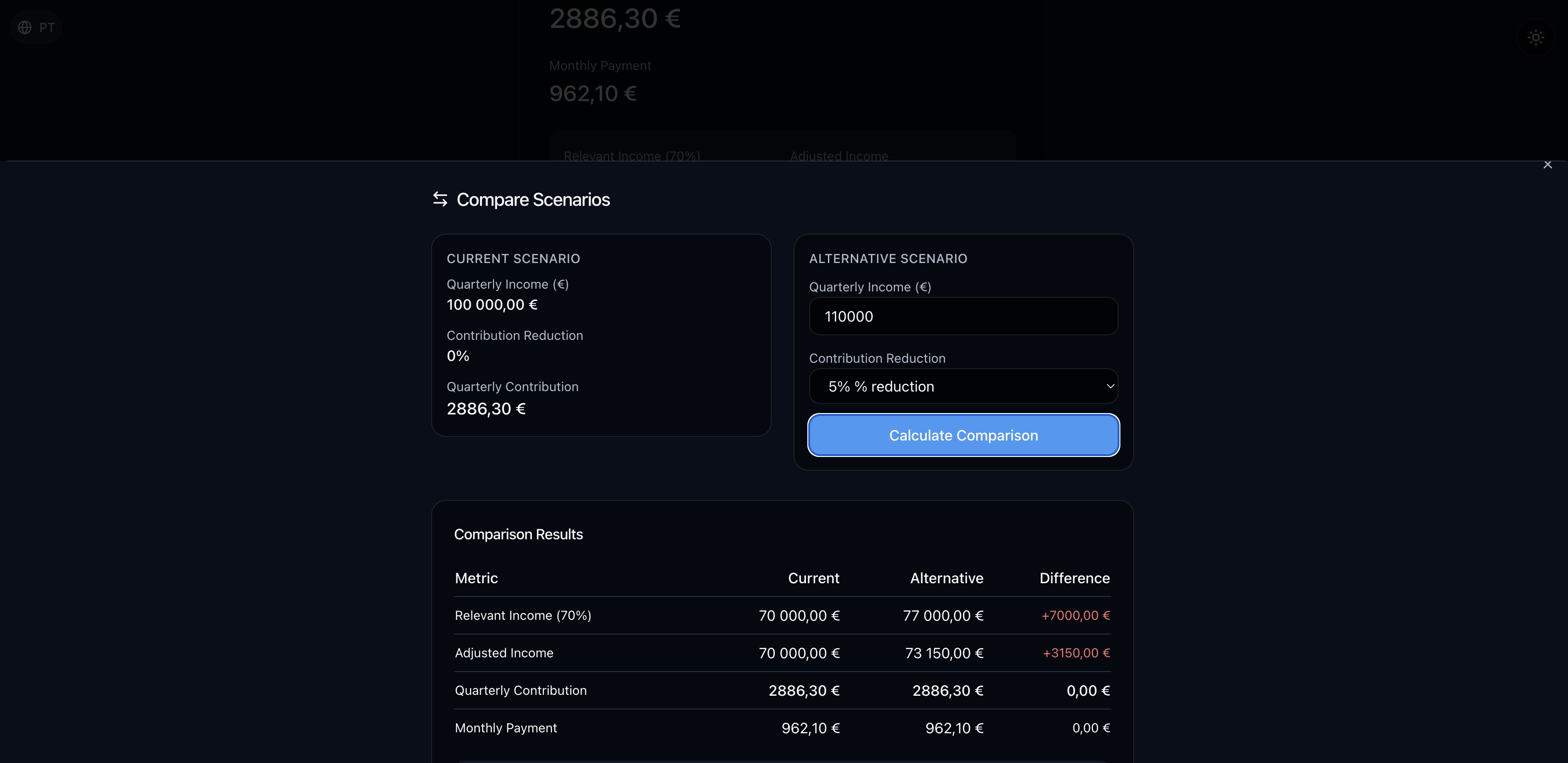1568x763 pixels.
Task: Click the +3150,00 € difference value
Action: [1076, 653]
